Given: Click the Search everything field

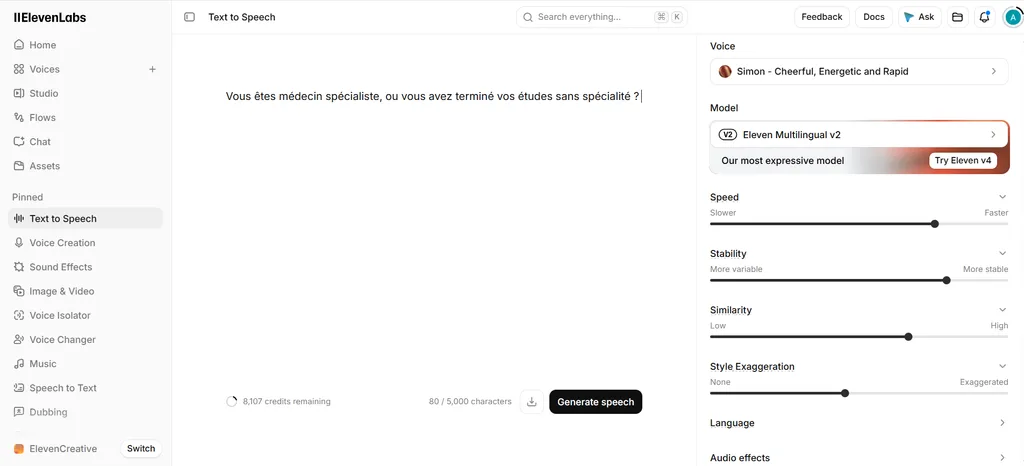Looking at the screenshot, I should click(601, 17).
